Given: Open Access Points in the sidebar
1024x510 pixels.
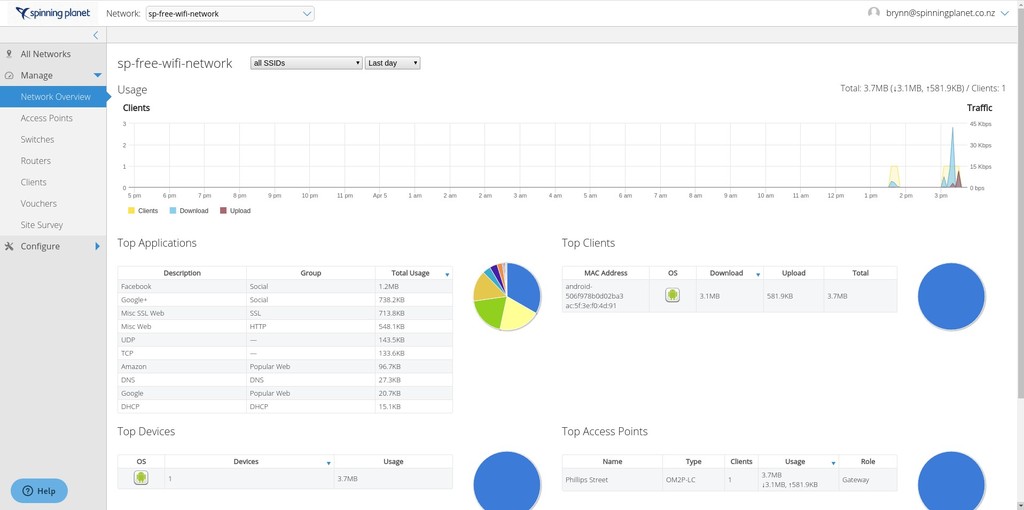Looking at the screenshot, I should (x=46, y=118).
